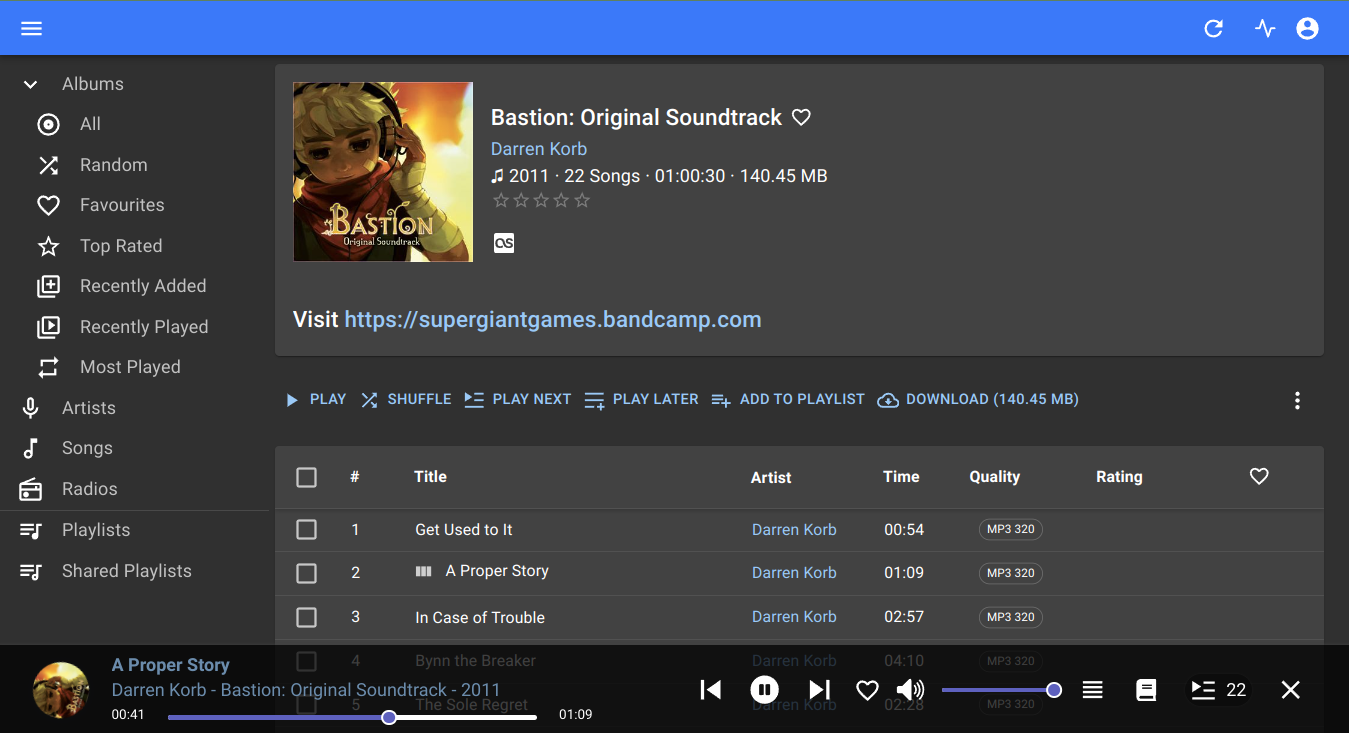Select the checkbox for In Case of Trouble
This screenshot has width=1349, height=733.
[307, 617]
